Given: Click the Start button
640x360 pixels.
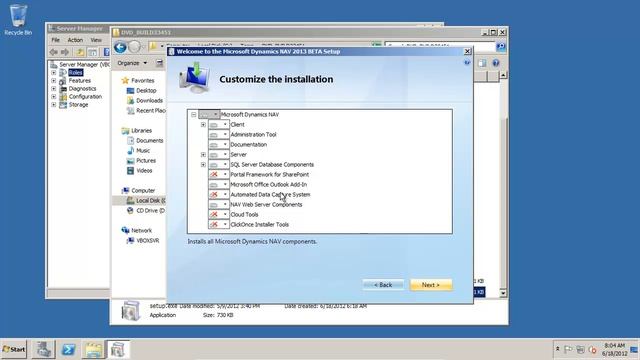Looking at the screenshot, I should (x=14, y=349).
